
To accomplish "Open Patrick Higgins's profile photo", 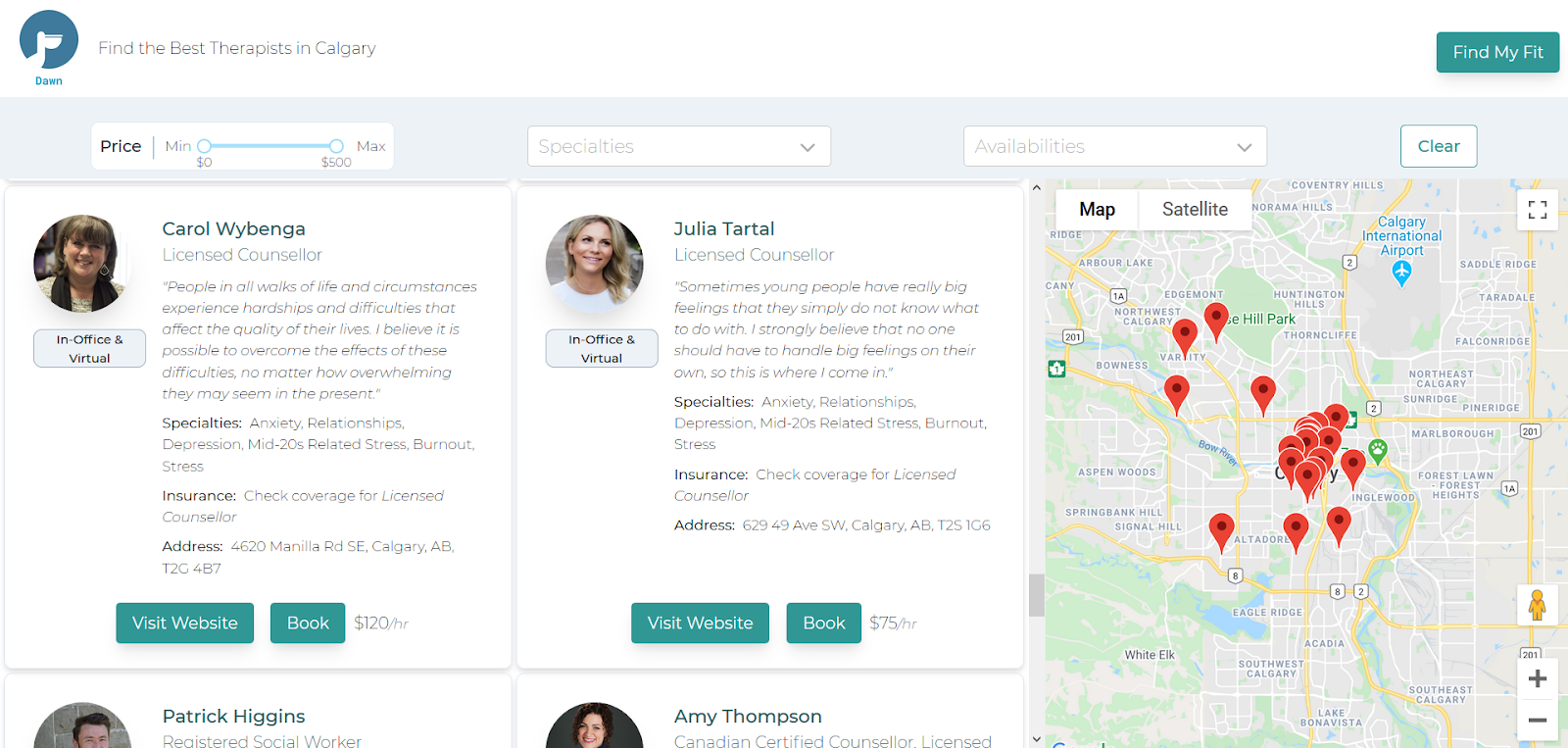I will coord(82,725).
